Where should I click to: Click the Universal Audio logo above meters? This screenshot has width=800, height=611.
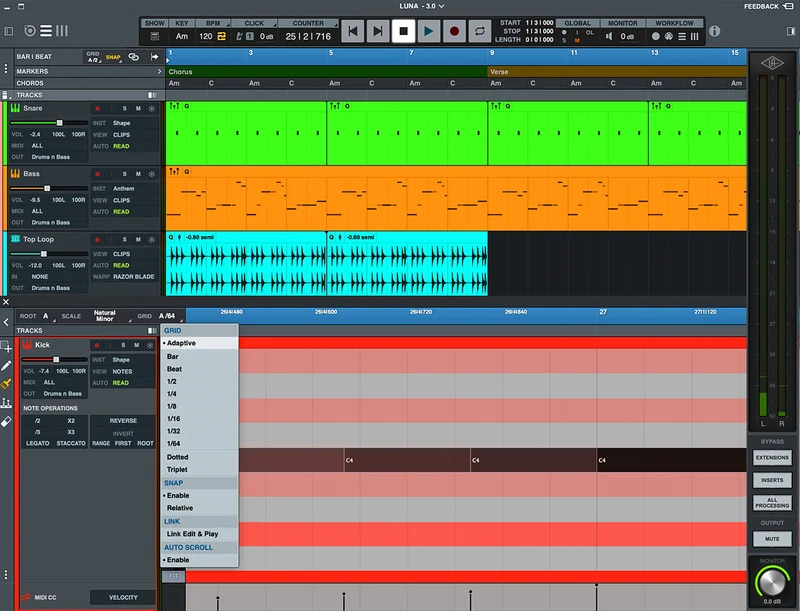(x=772, y=63)
